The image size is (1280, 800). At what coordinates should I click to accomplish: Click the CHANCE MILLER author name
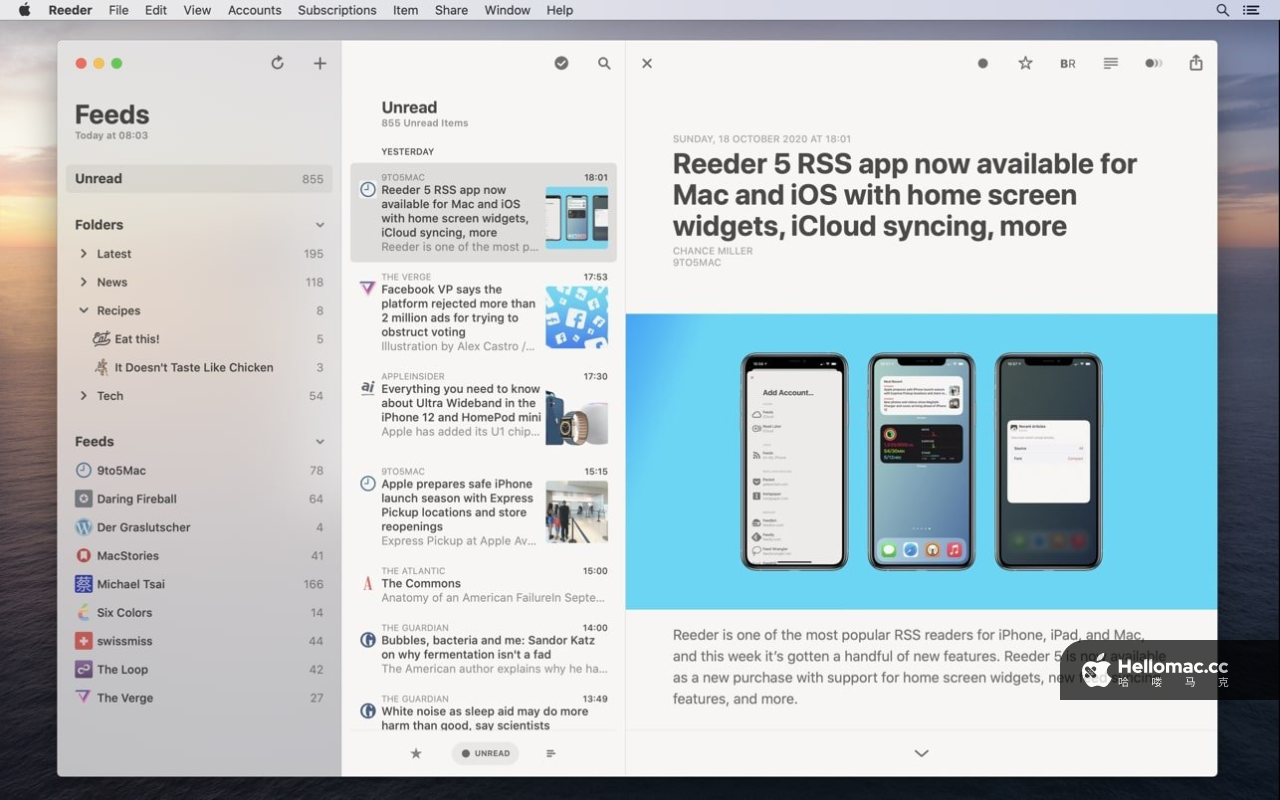(x=713, y=251)
